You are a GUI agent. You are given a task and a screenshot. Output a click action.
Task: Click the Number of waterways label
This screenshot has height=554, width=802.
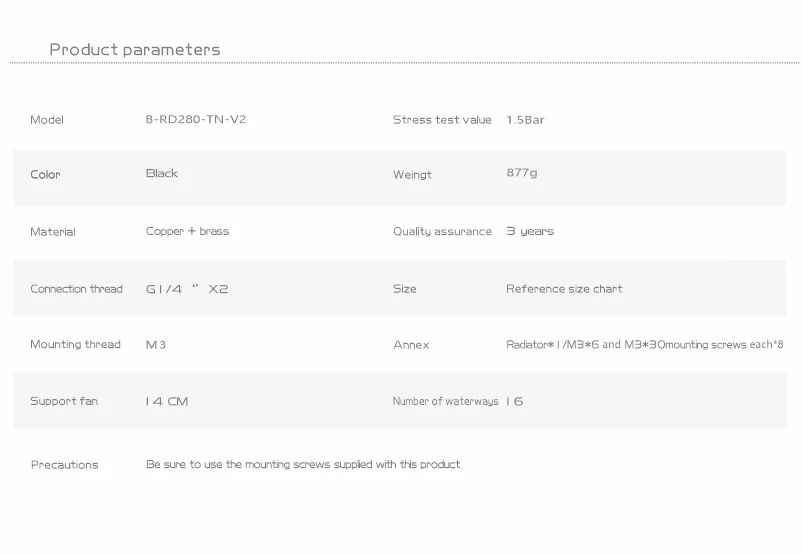(x=445, y=402)
